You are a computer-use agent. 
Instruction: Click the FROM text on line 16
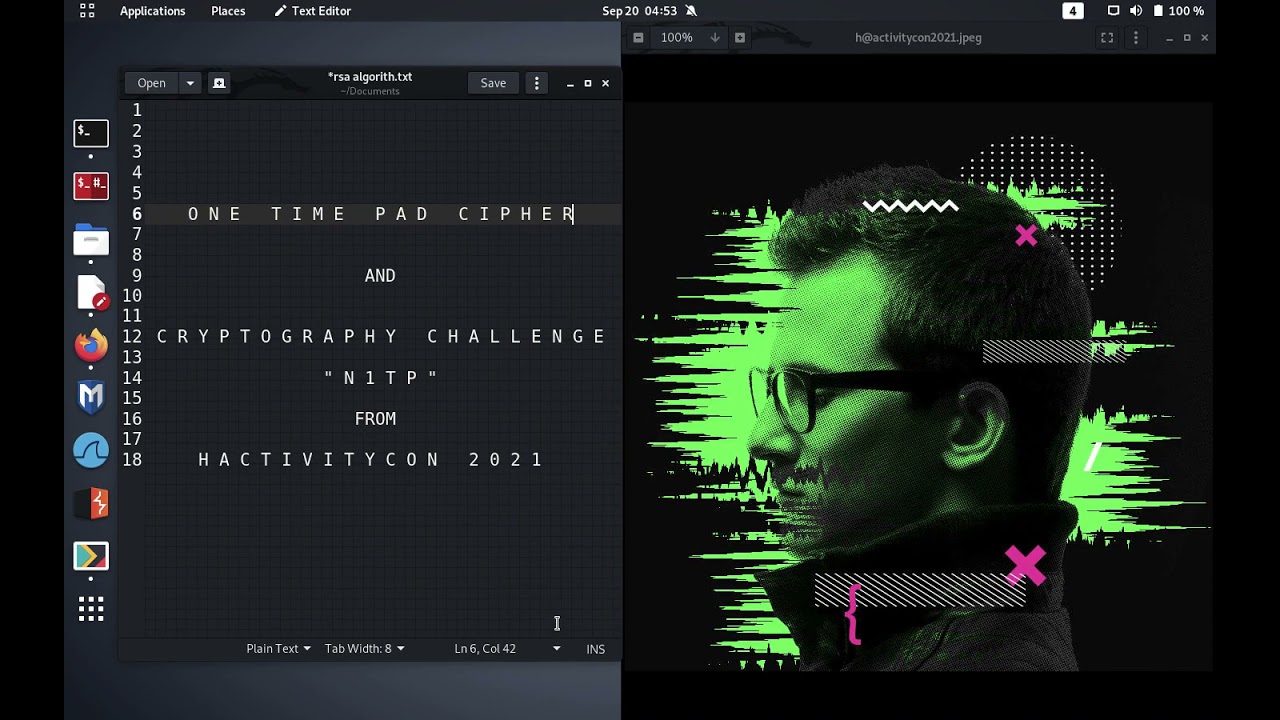point(375,419)
